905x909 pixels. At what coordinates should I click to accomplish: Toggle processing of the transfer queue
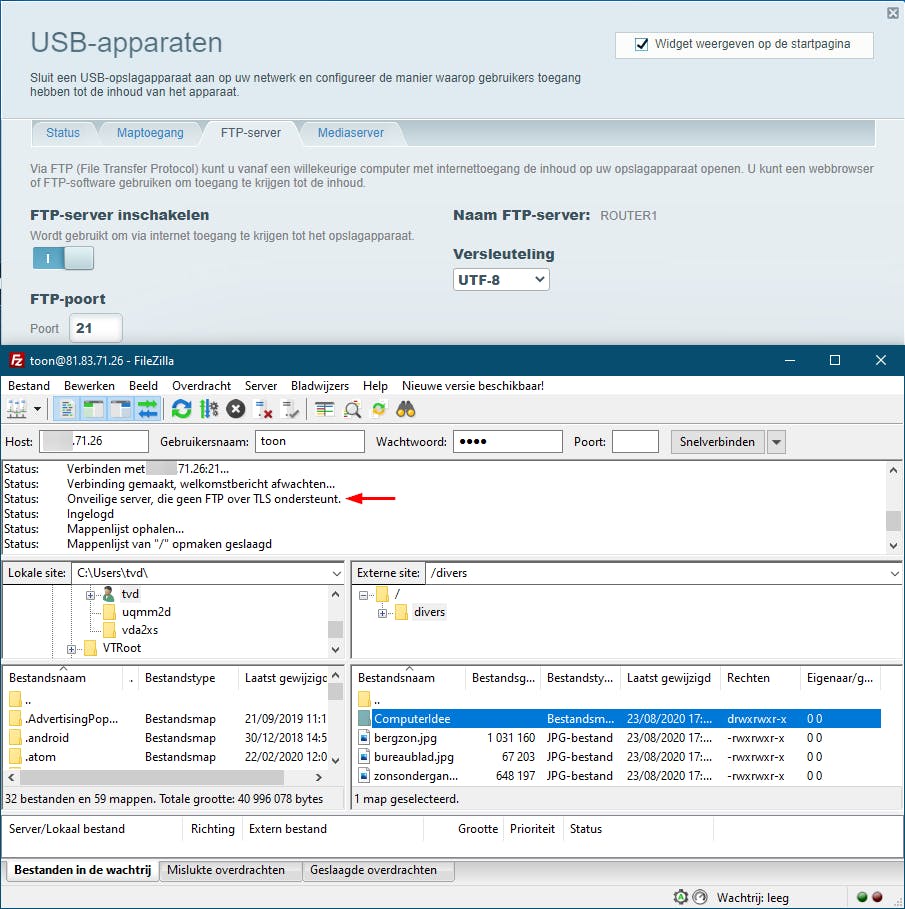[x=209, y=409]
